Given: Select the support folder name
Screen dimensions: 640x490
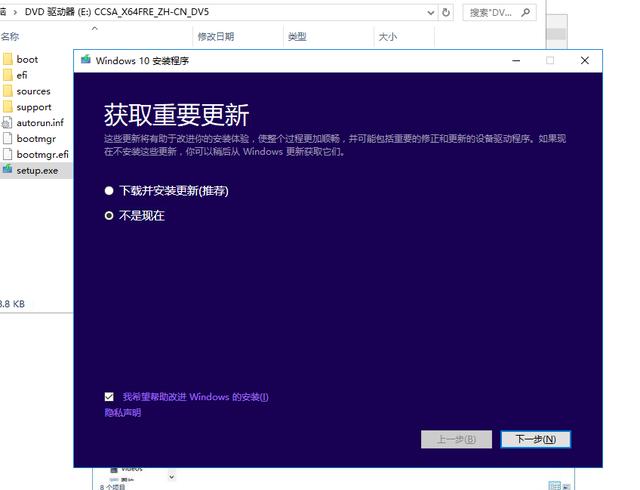Looking at the screenshot, I should point(34,107).
